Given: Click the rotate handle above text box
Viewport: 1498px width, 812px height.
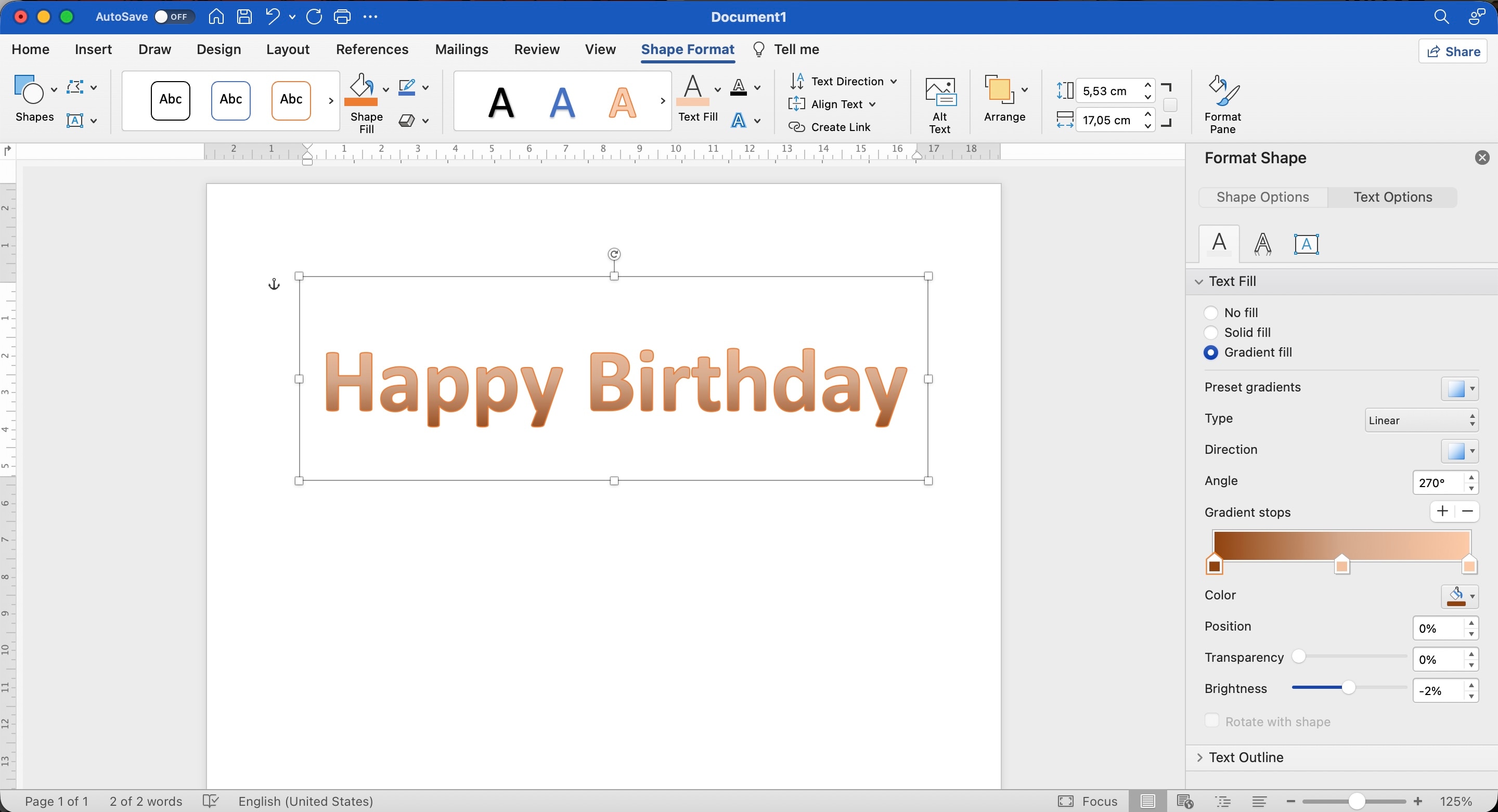Looking at the screenshot, I should point(614,254).
